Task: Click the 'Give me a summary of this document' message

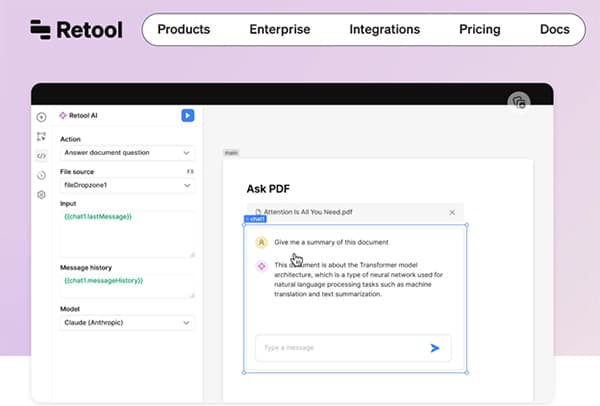Action: coord(331,242)
